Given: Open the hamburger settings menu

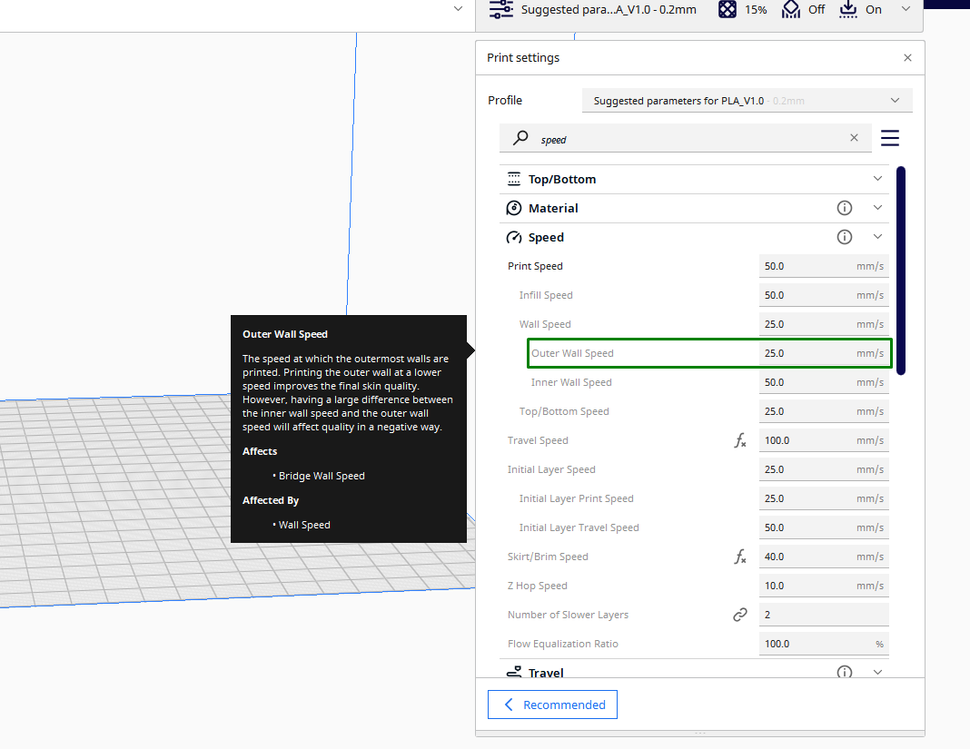Looking at the screenshot, I should pyautogui.click(x=889, y=138).
